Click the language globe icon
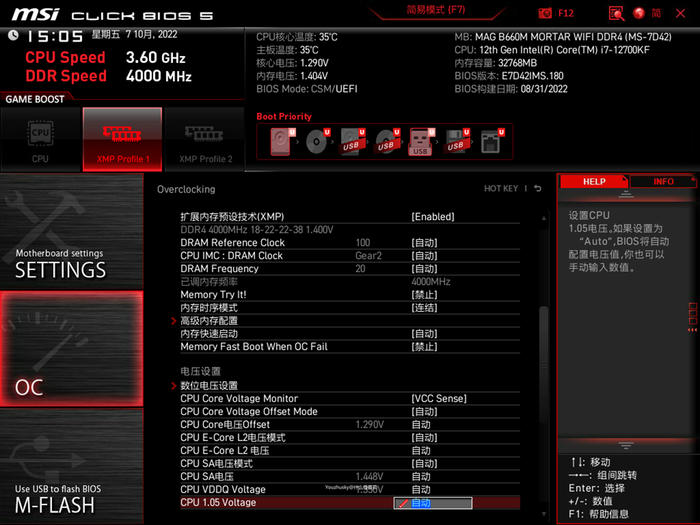Image resolution: width=700 pixels, height=525 pixels. [x=639, y=13]
